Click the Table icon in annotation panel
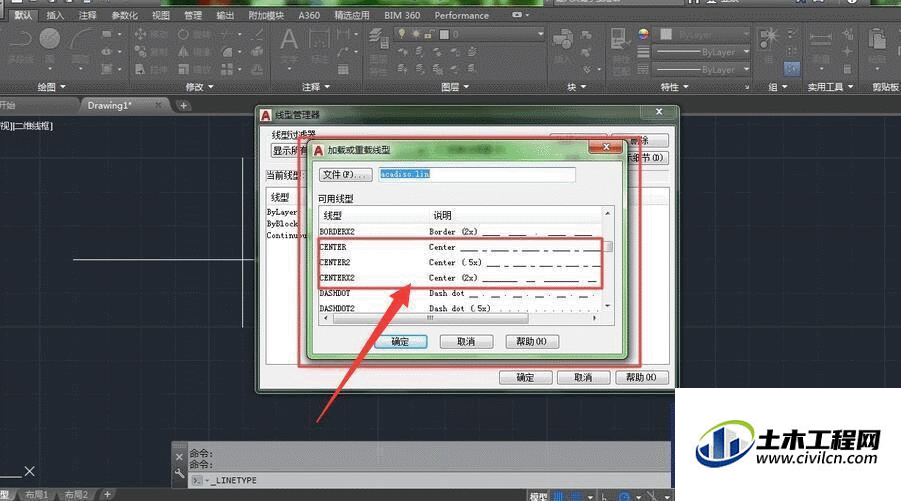901x501 pixels. (343, 70)
